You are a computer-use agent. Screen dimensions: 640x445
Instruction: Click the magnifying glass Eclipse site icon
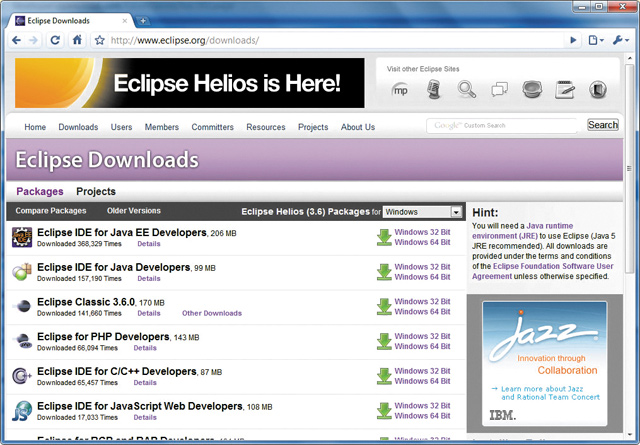(467, 89)
